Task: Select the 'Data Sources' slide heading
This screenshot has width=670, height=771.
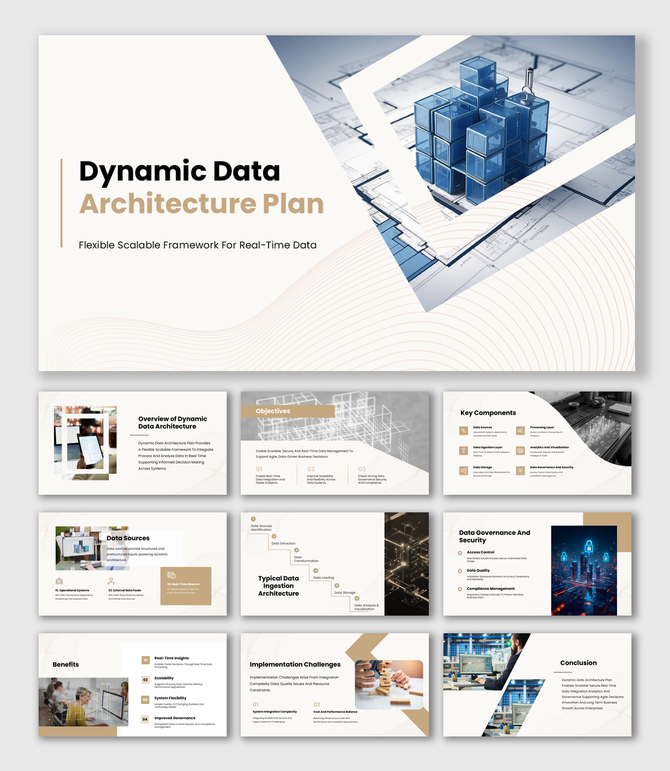Action: click(x=128, y=538)
